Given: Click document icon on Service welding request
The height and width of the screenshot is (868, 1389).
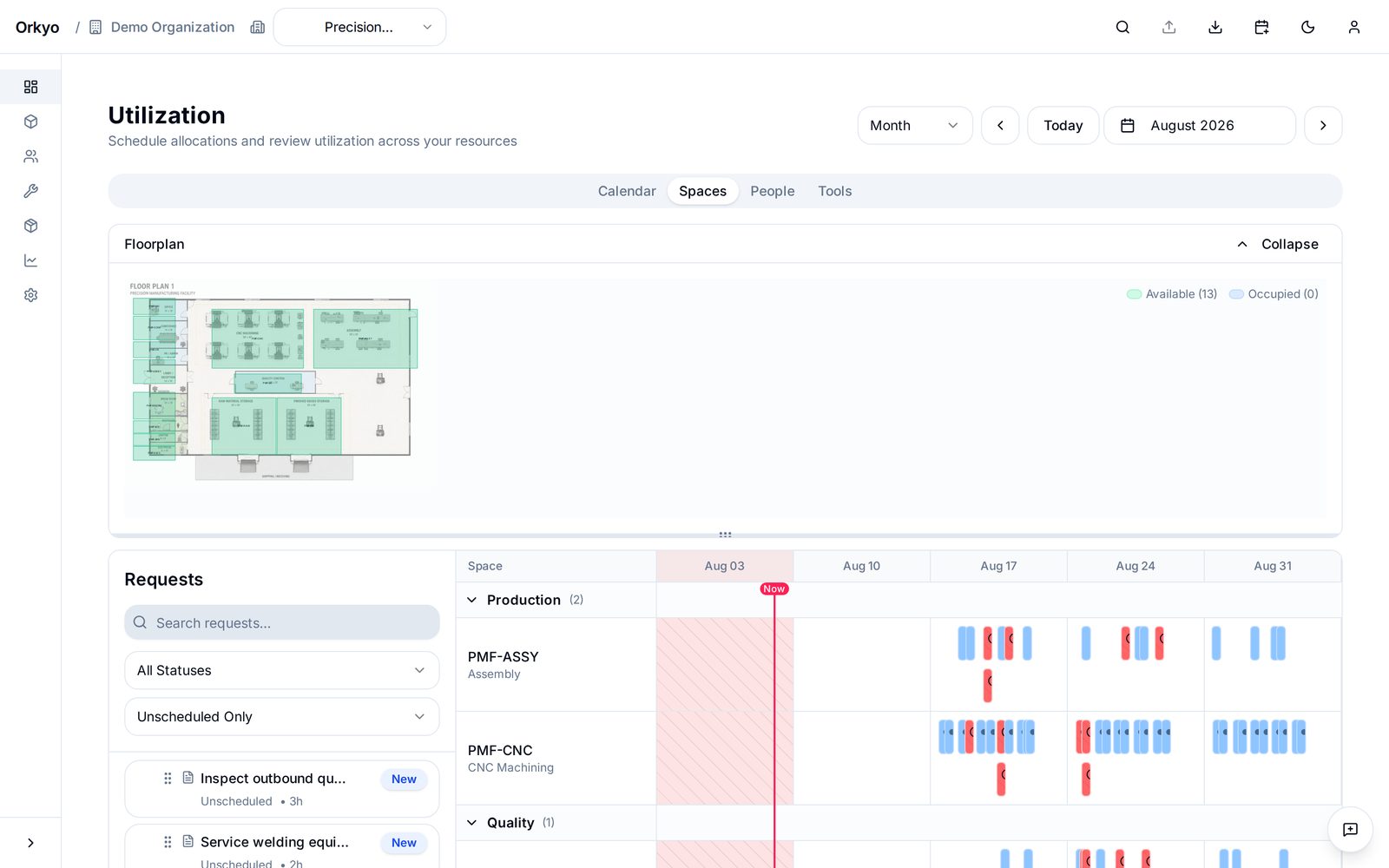Looking at the screenshot, I should coord(188,841).
